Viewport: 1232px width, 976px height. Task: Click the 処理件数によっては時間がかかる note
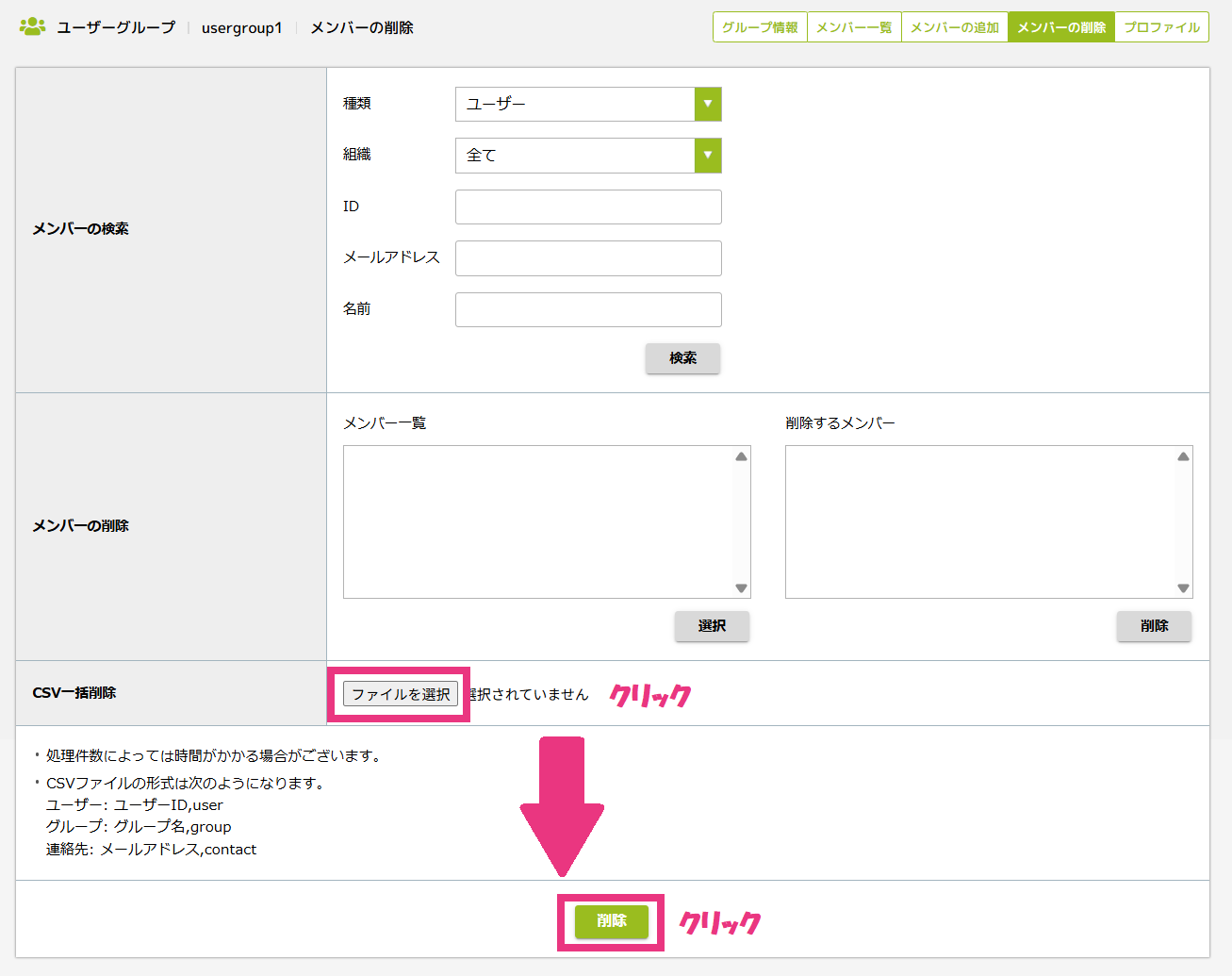[213, 756]
